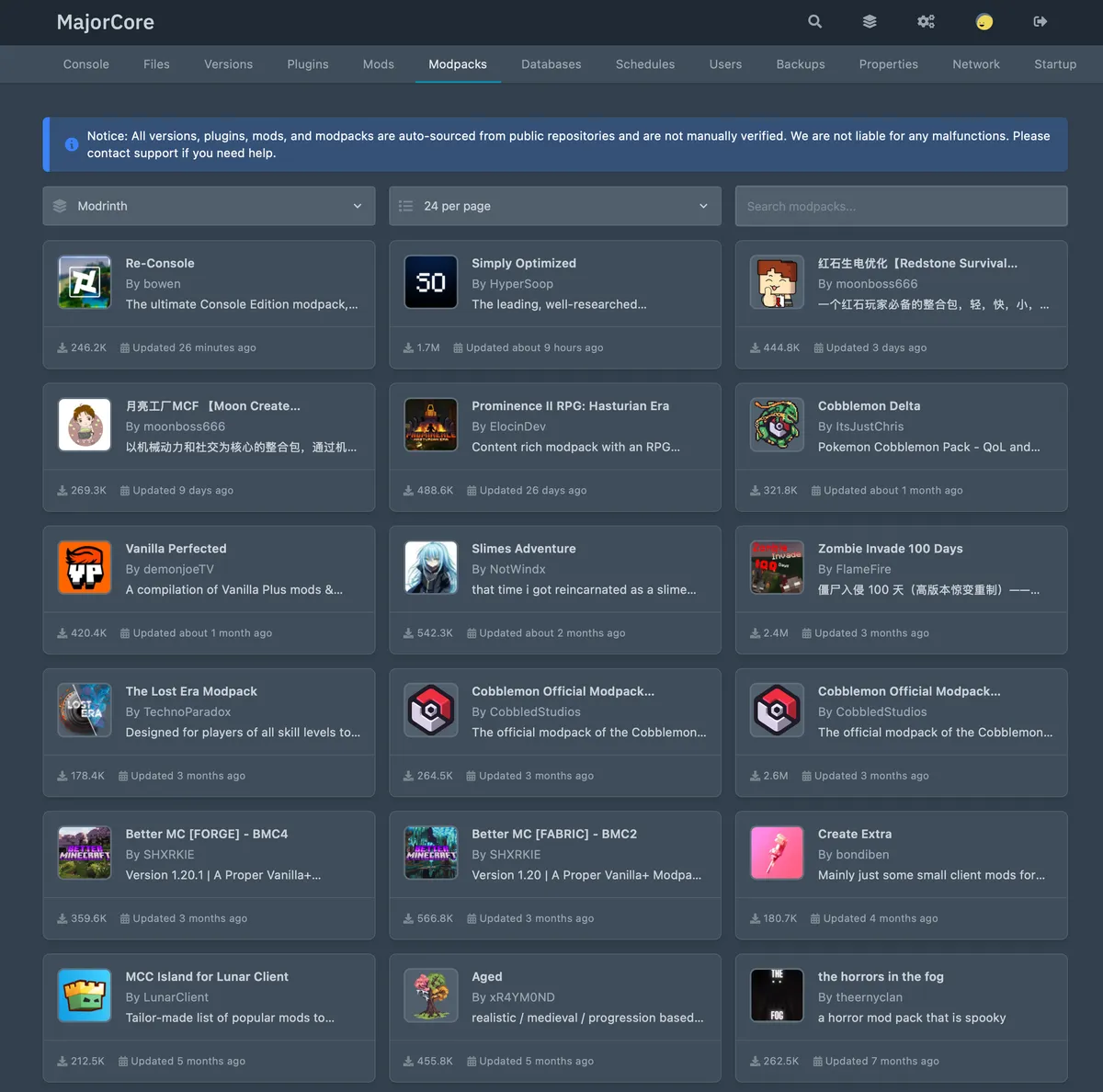Viewport: 1103px width, 1092px height.
Task: Click Cobblemon Official icon with 264.5K downloads
Action: [431, 710]
